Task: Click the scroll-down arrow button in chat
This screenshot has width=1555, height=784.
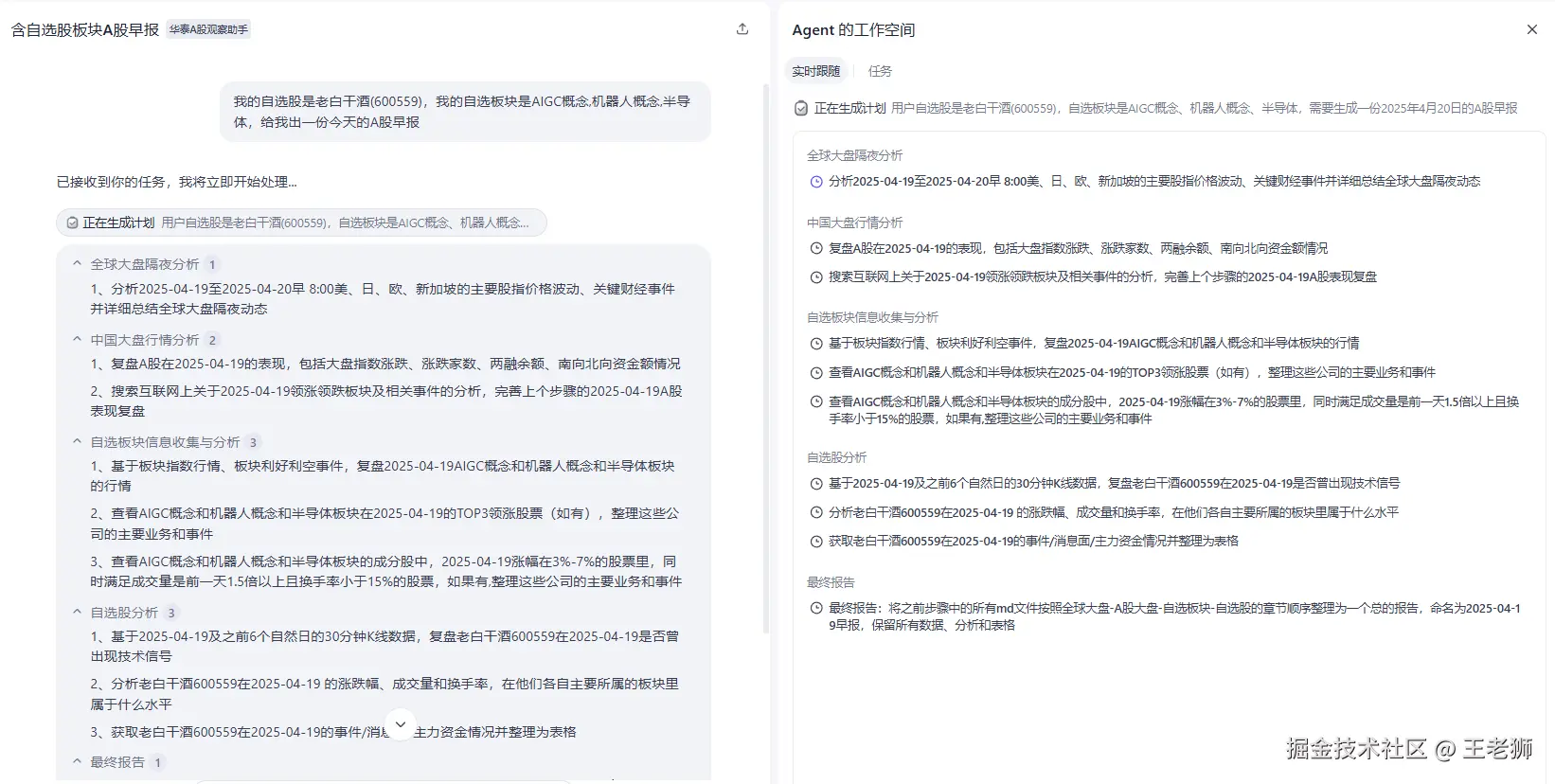Action: 401,724
